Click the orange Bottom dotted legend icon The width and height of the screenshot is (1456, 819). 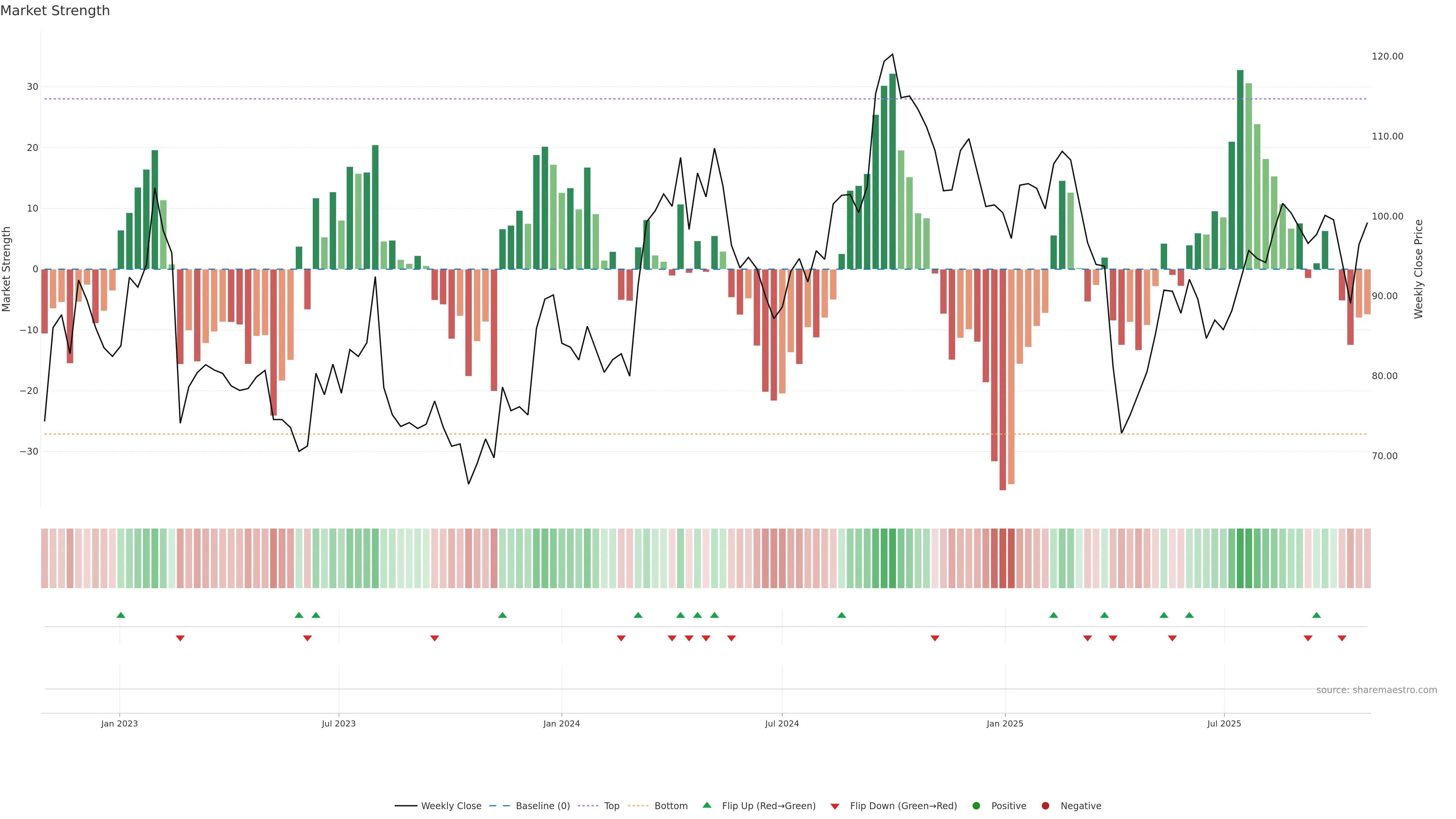pos(638,806)
